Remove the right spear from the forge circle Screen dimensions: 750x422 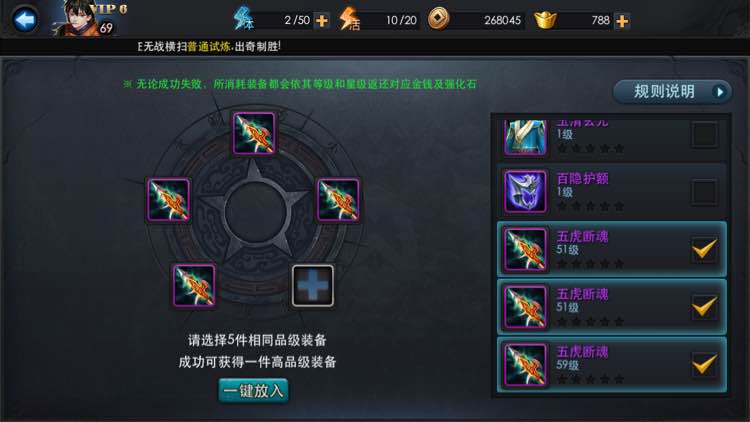[338, 200]
